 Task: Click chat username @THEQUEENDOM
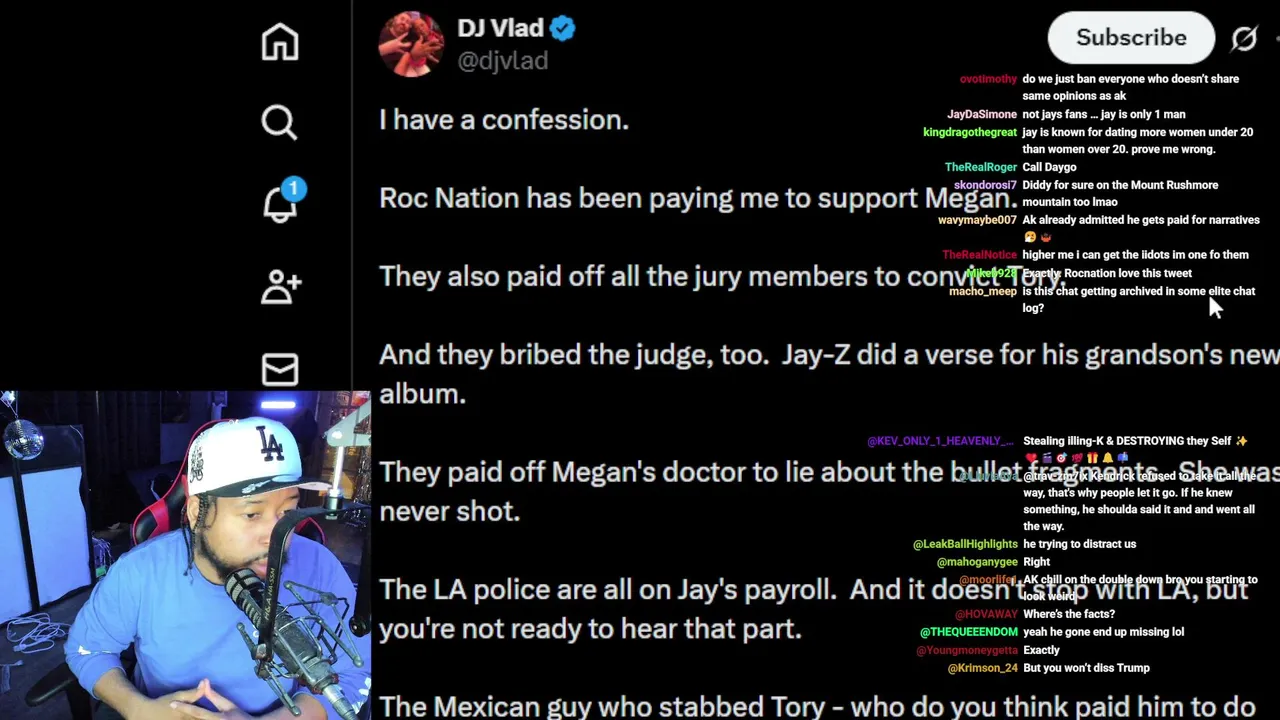pos(969,632)
